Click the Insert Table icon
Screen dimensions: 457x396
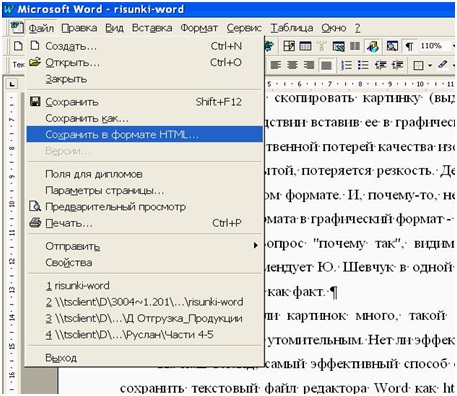(x=305, y=46)
